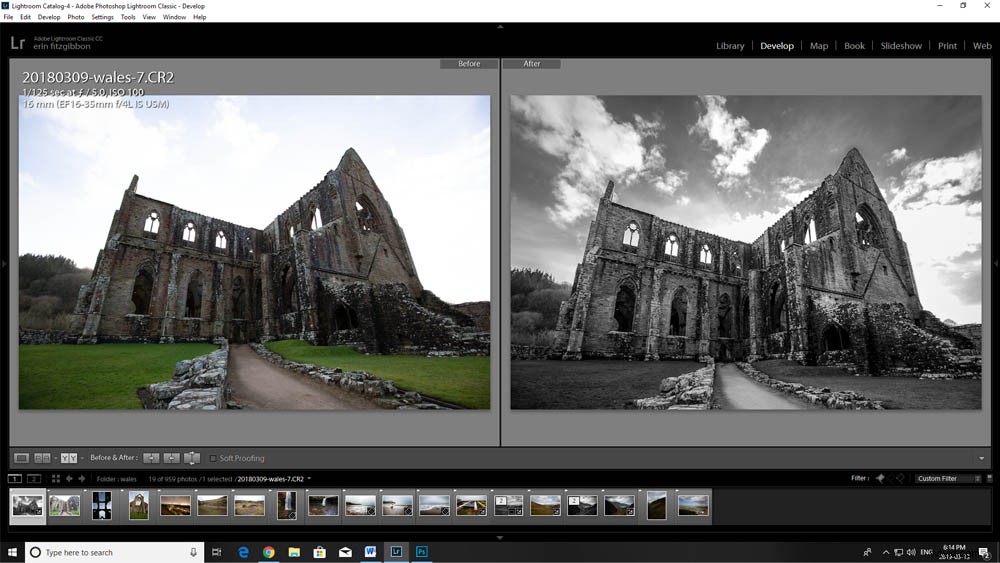Open the Library module
This screenshot has height=563, width=1000.
pyautogui.click(x=730, y=46)
